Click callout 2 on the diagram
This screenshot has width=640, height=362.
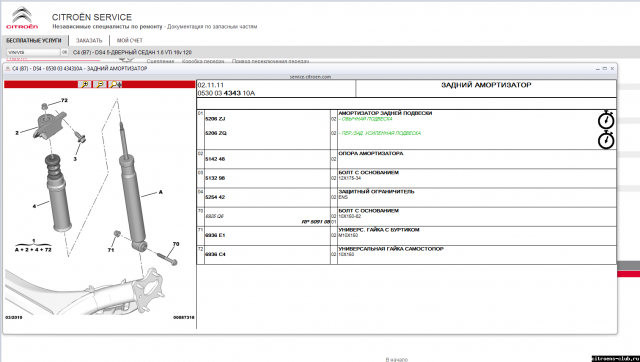click(x=17, y=133)
